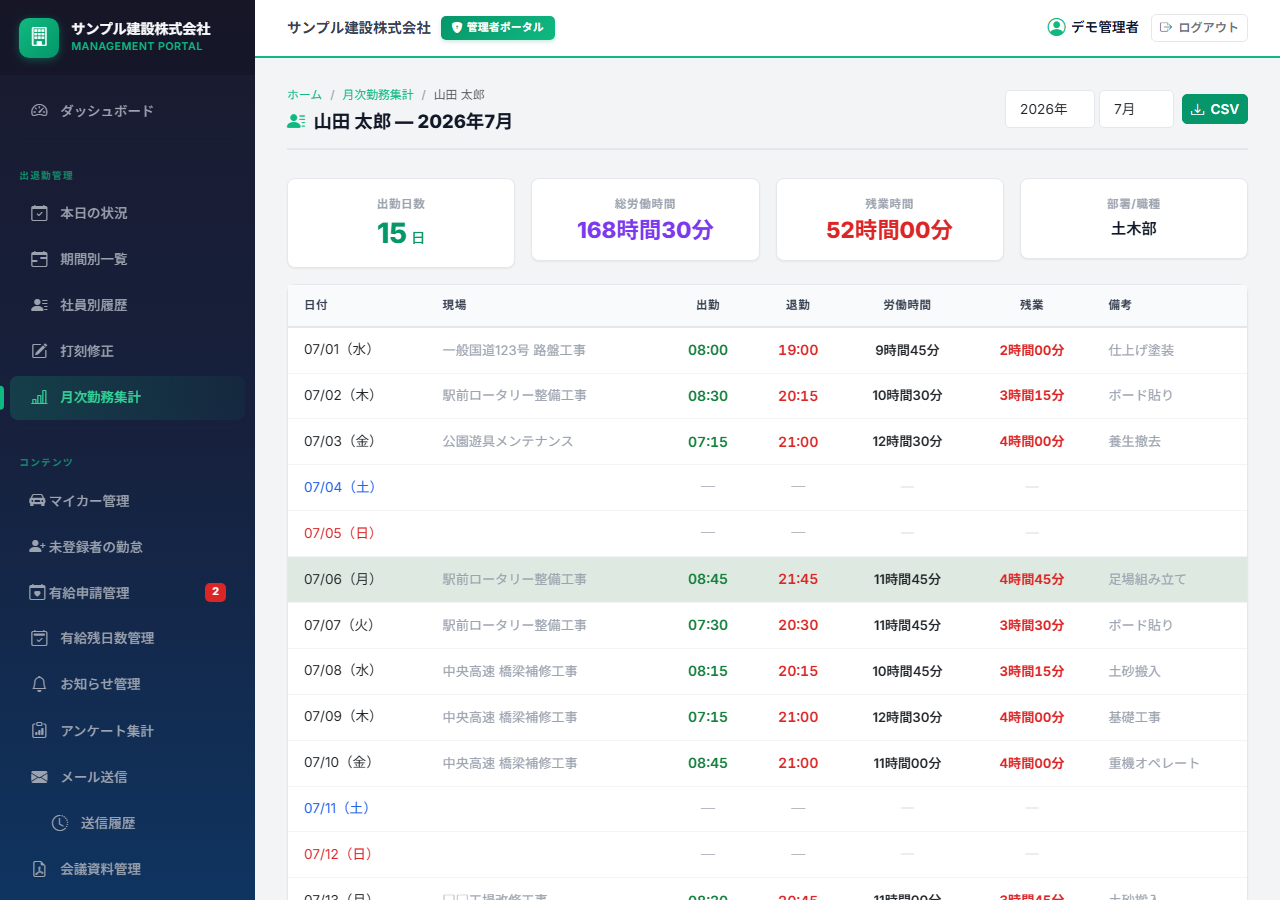Click the お知らせ管理 bell icon
1280x900 pixels.
pyautogui.click(x=39, y=684)
